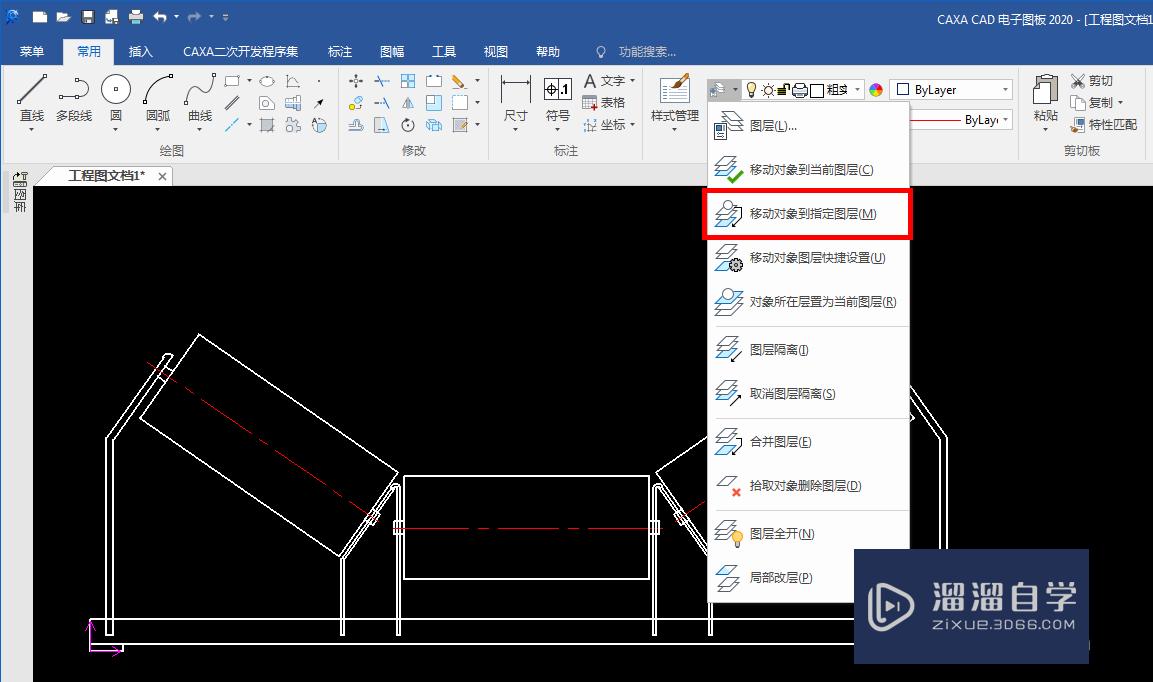Open the 菜单 main menu button
The height and width of the screenshot is (682, 1153).
pos(32,51)
